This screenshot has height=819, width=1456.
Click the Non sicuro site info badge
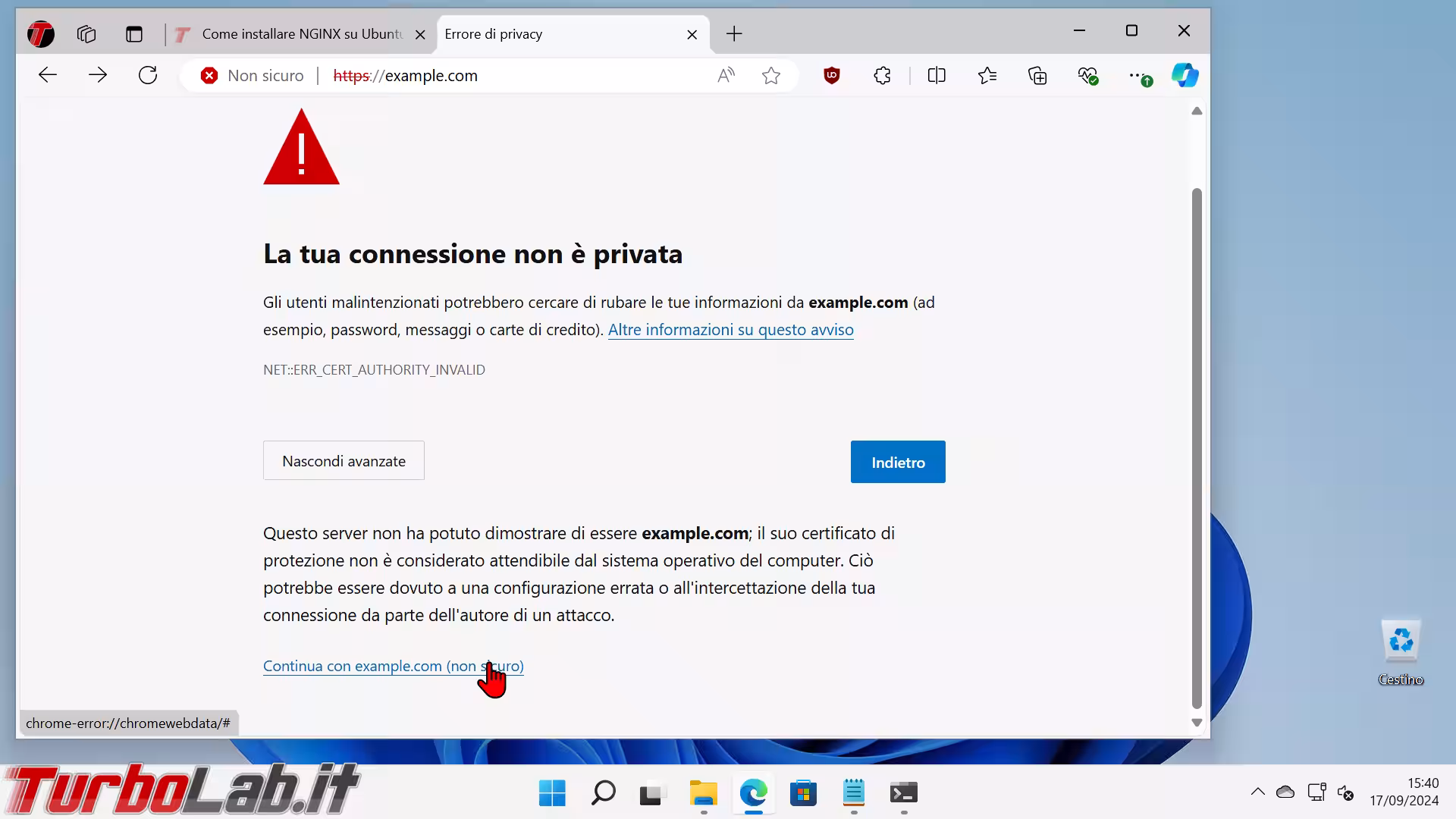click(x=253, y=76)
